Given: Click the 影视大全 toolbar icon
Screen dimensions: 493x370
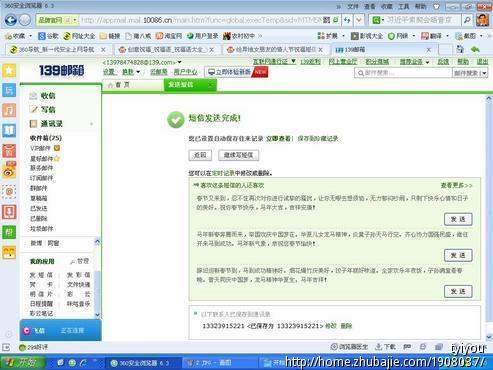Looking at the screenshot, I should coord(355,36).
